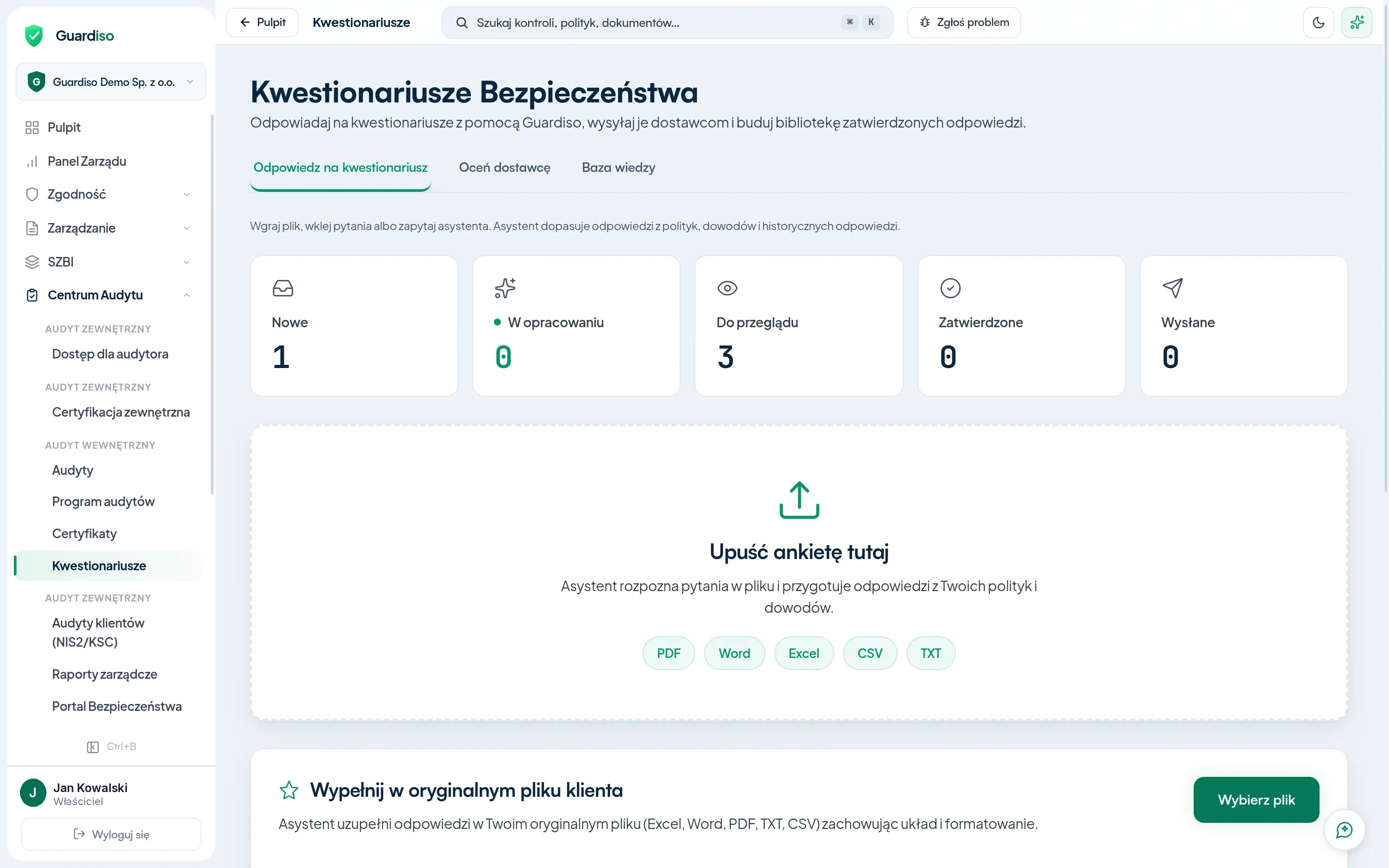Toggle dark mode moon icon
Viewport: 1389px width, 868px height.
coord(1318,23)
